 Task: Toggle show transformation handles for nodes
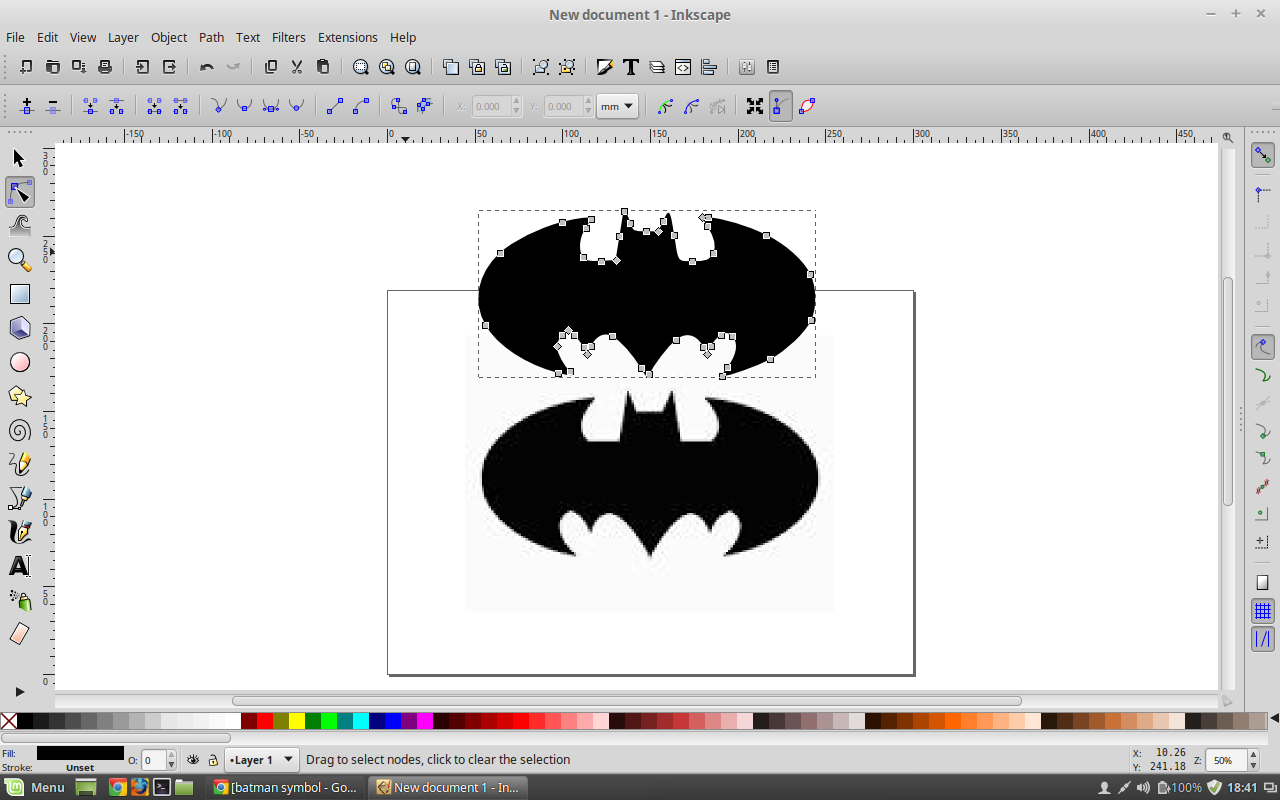point(755,105)
